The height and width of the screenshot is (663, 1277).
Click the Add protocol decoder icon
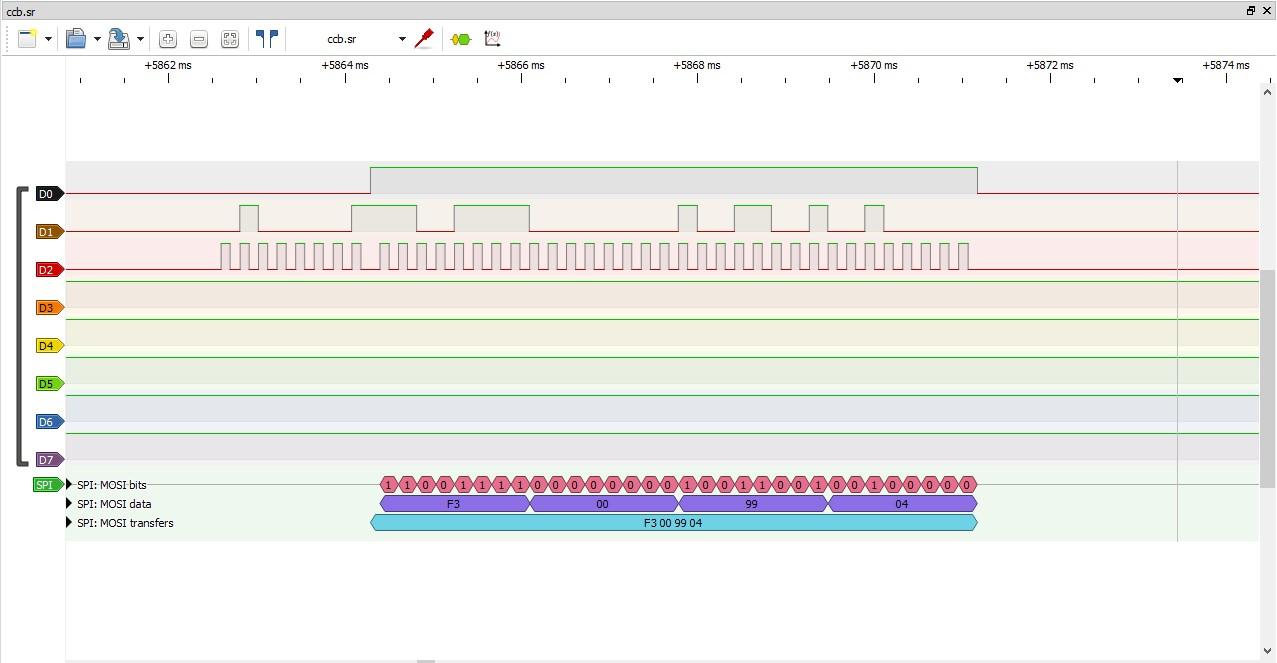point(460,39)
